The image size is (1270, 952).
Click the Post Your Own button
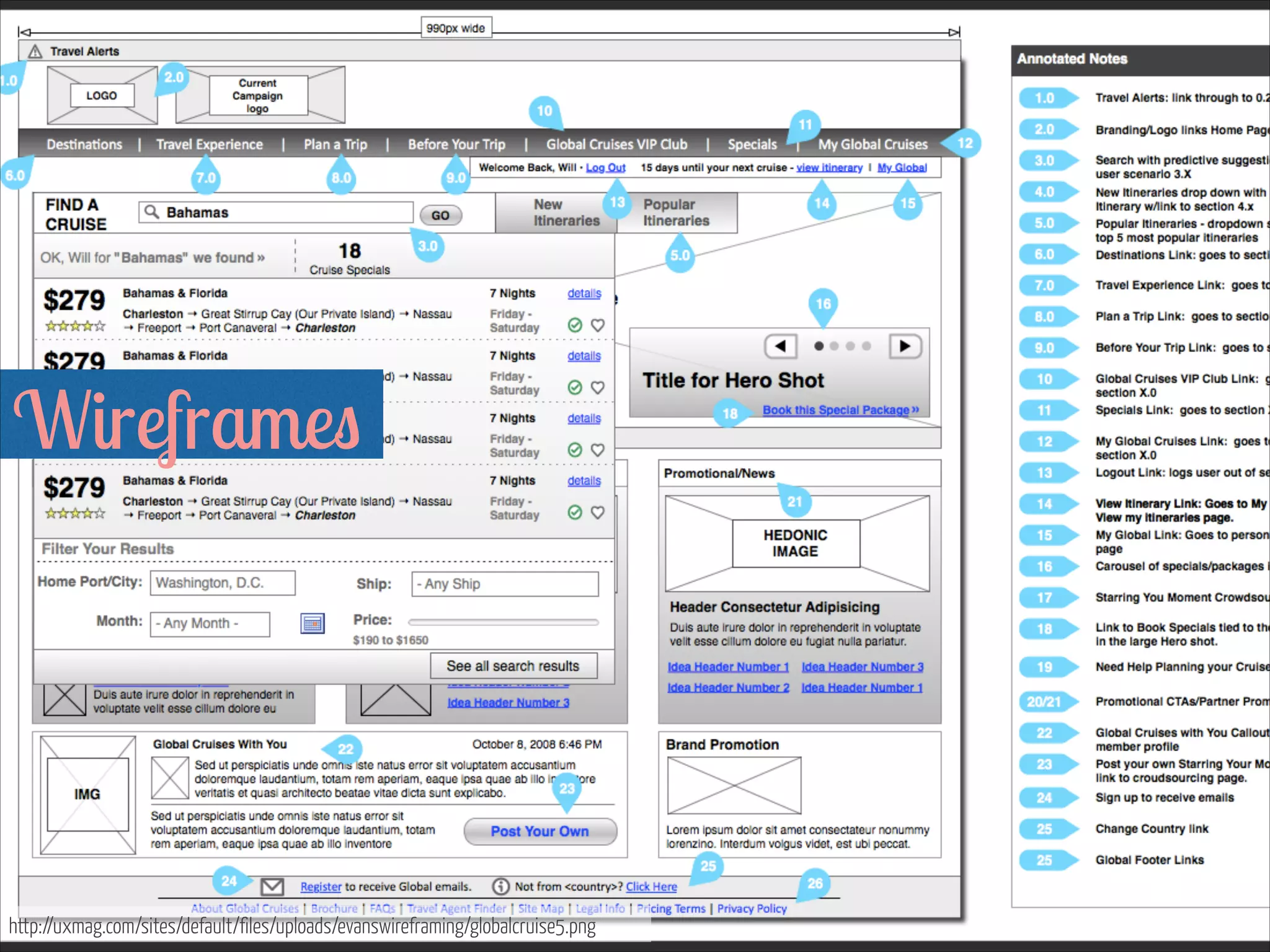(x=540, y=831)
